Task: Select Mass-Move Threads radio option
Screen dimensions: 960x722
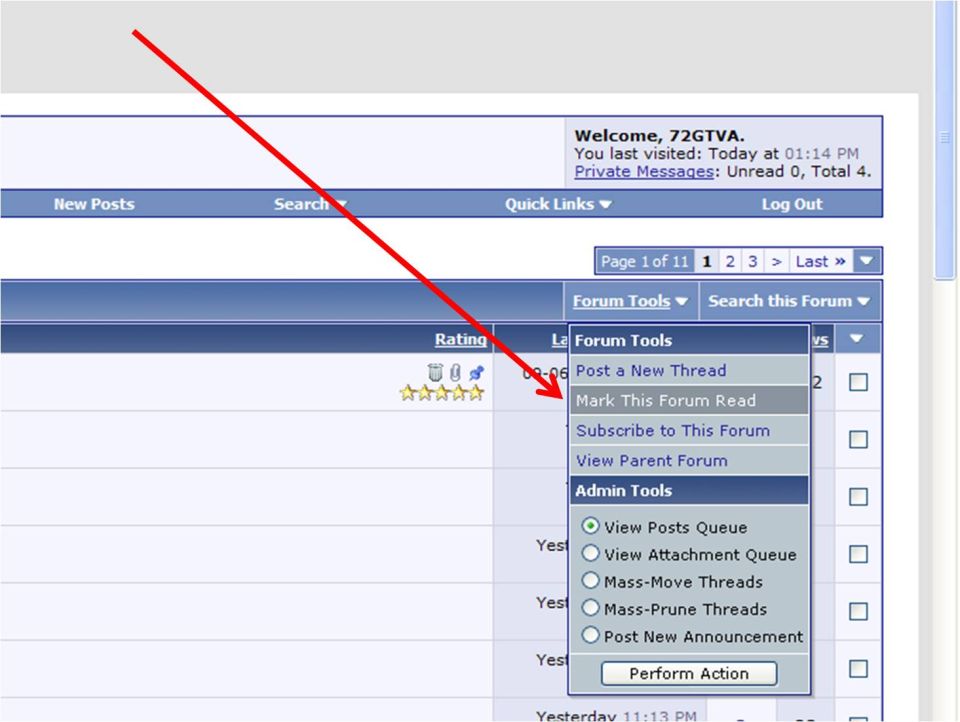Action: pyautogui.click(x=590, y=580)
